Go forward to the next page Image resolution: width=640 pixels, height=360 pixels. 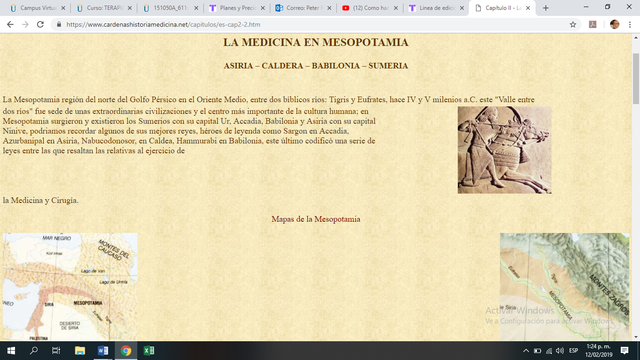25,24
